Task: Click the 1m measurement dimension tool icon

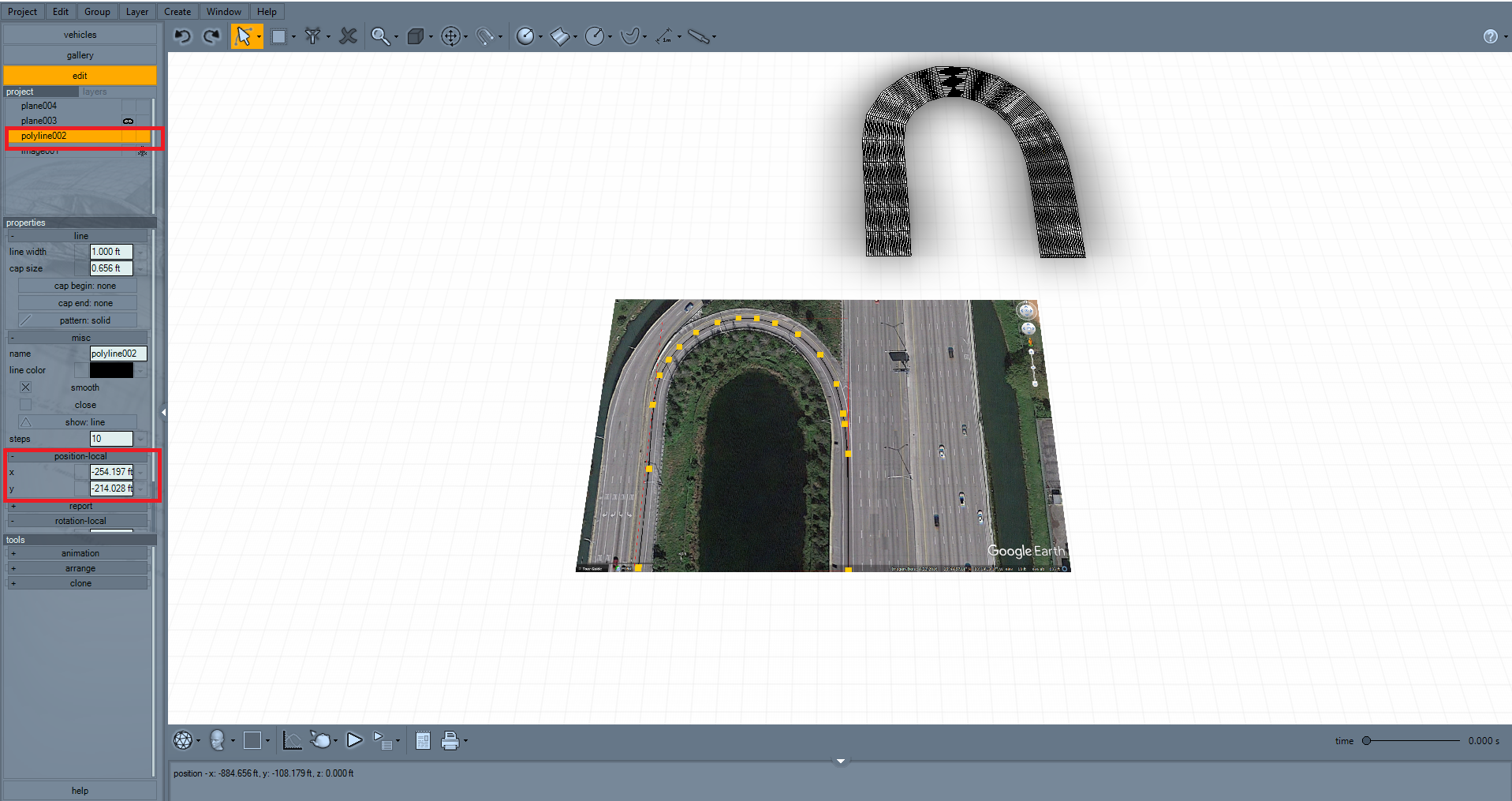Action: (665, 36)
